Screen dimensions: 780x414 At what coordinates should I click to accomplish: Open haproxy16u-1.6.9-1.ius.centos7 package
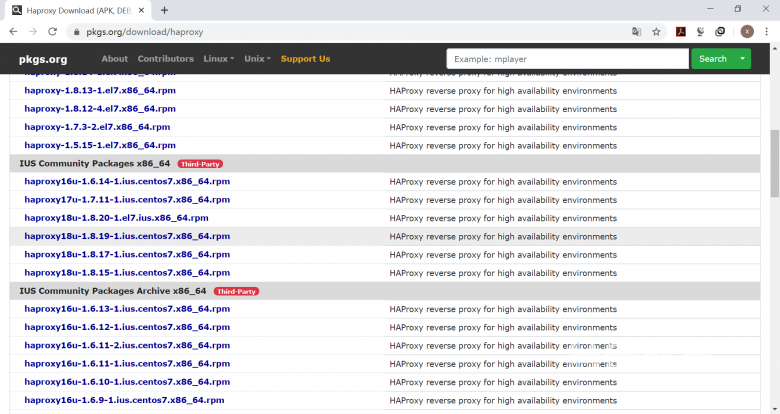pyautogui.click(x=124, y=400)
